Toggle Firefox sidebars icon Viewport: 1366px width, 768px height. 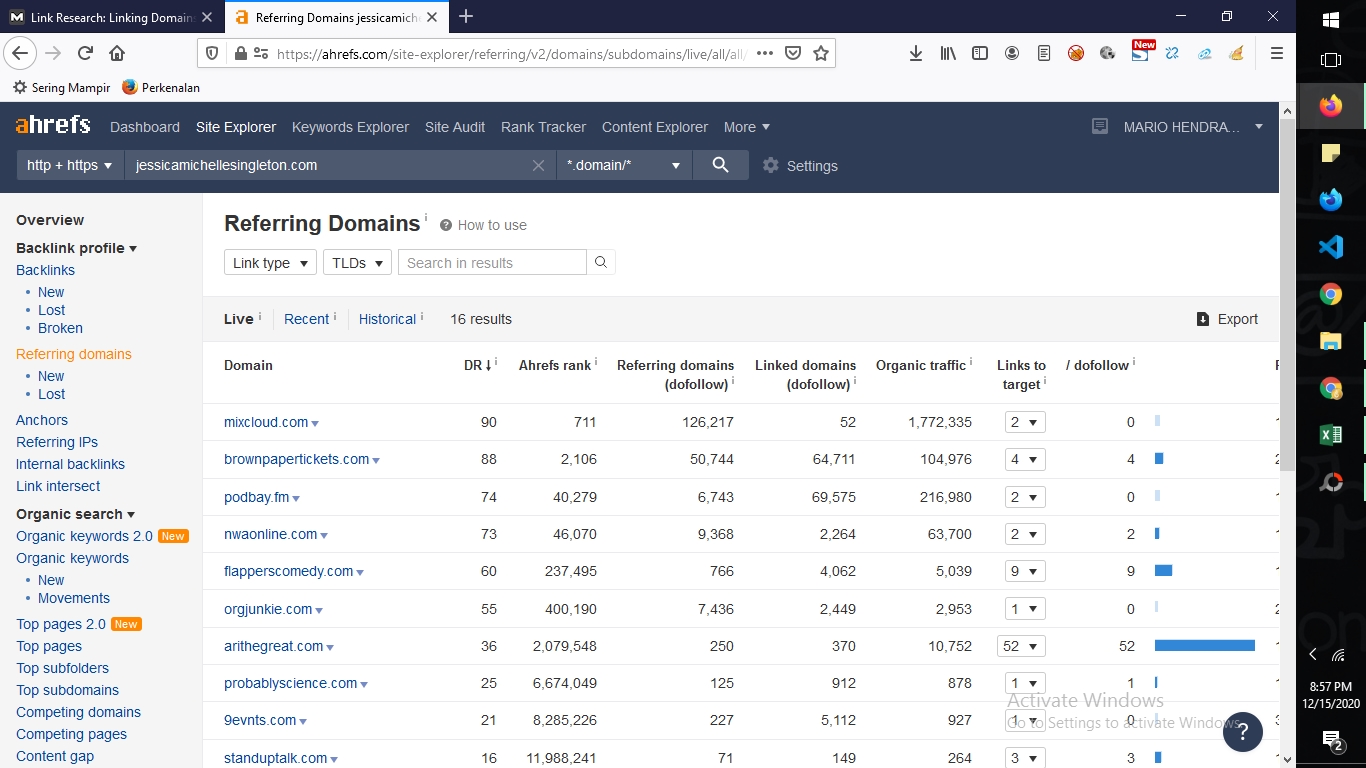[980, 54]
